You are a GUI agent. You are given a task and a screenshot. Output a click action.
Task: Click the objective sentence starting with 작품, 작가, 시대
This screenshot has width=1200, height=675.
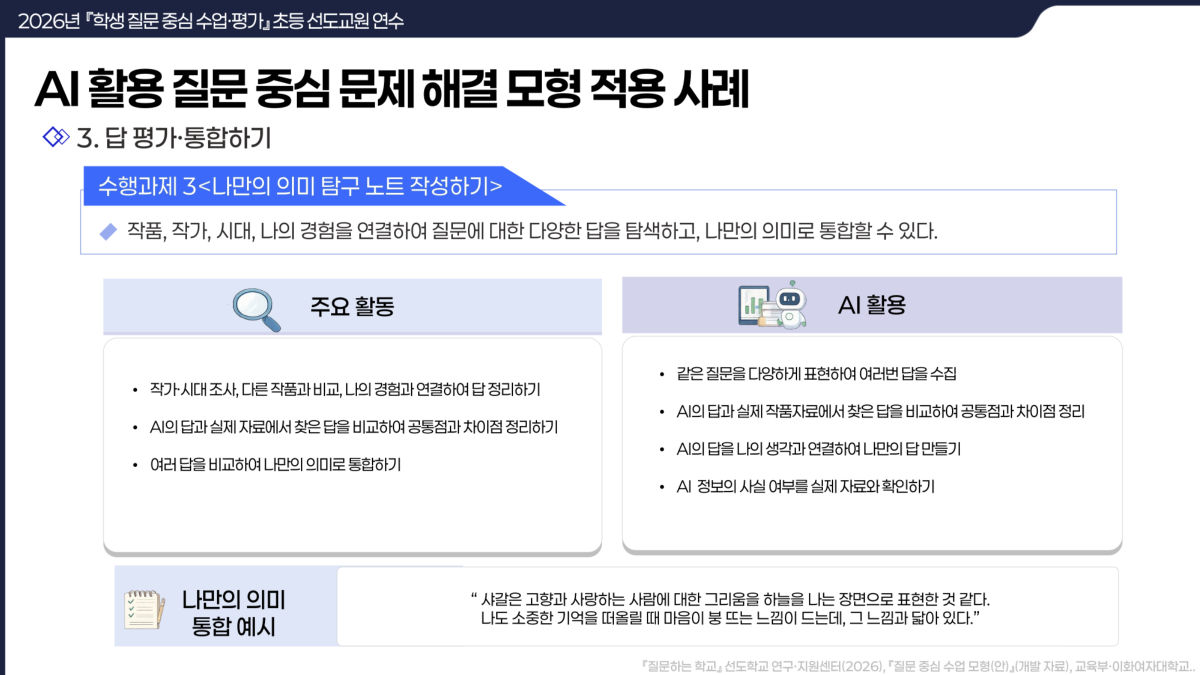click(x=532, y=232)
